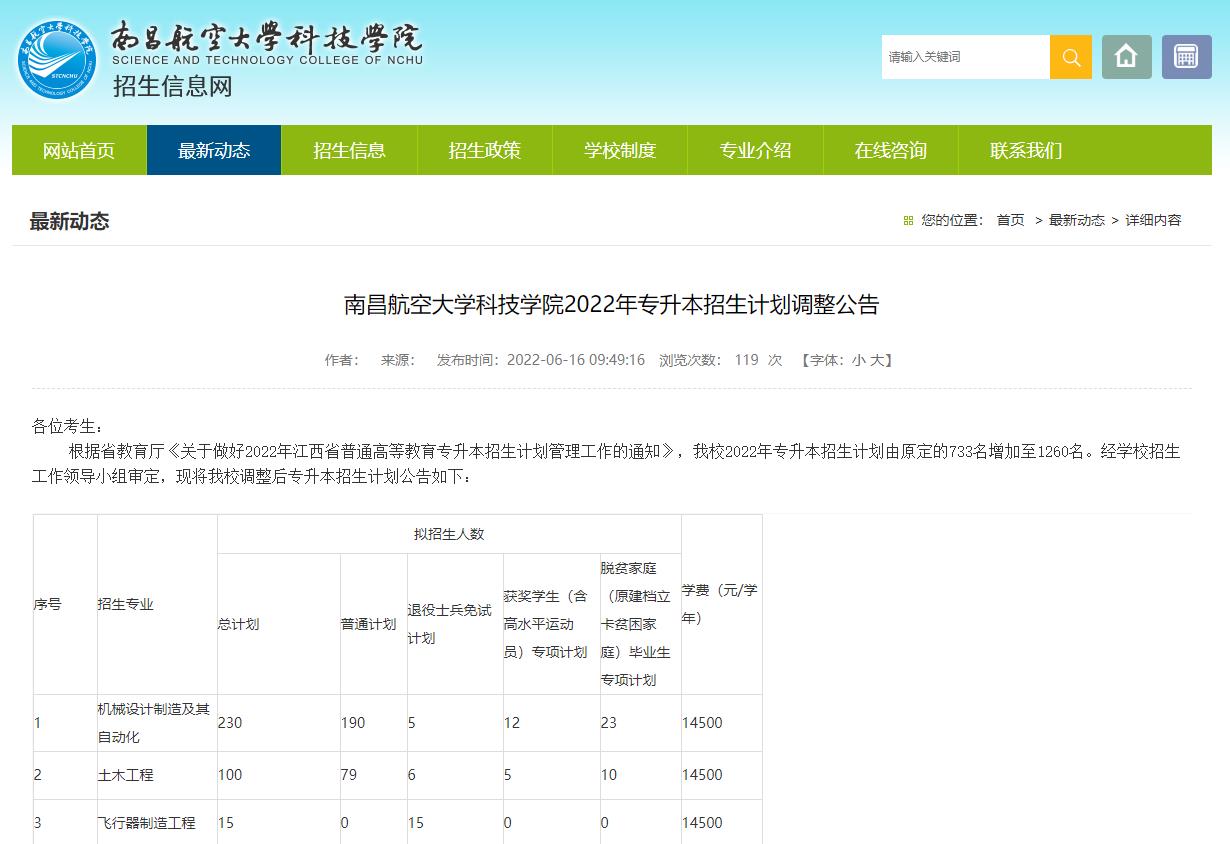The height and width of the screenshot is (844, 1230).
Task: Open the 专业介绍 menu item
Action: pyautogui.click(x=755, y=150)
